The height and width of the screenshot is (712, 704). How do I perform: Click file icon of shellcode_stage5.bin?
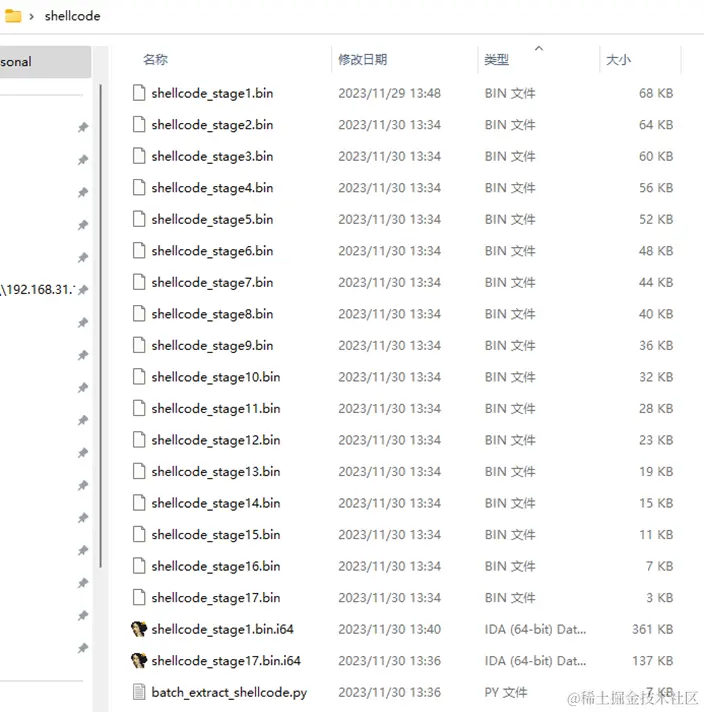139,219
